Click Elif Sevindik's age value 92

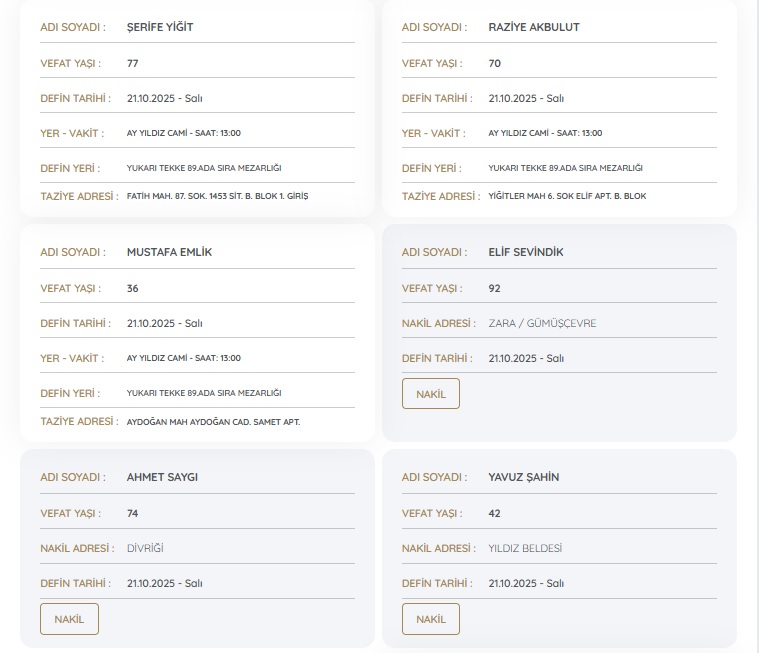pyautogui.click(x=494, y=288)
